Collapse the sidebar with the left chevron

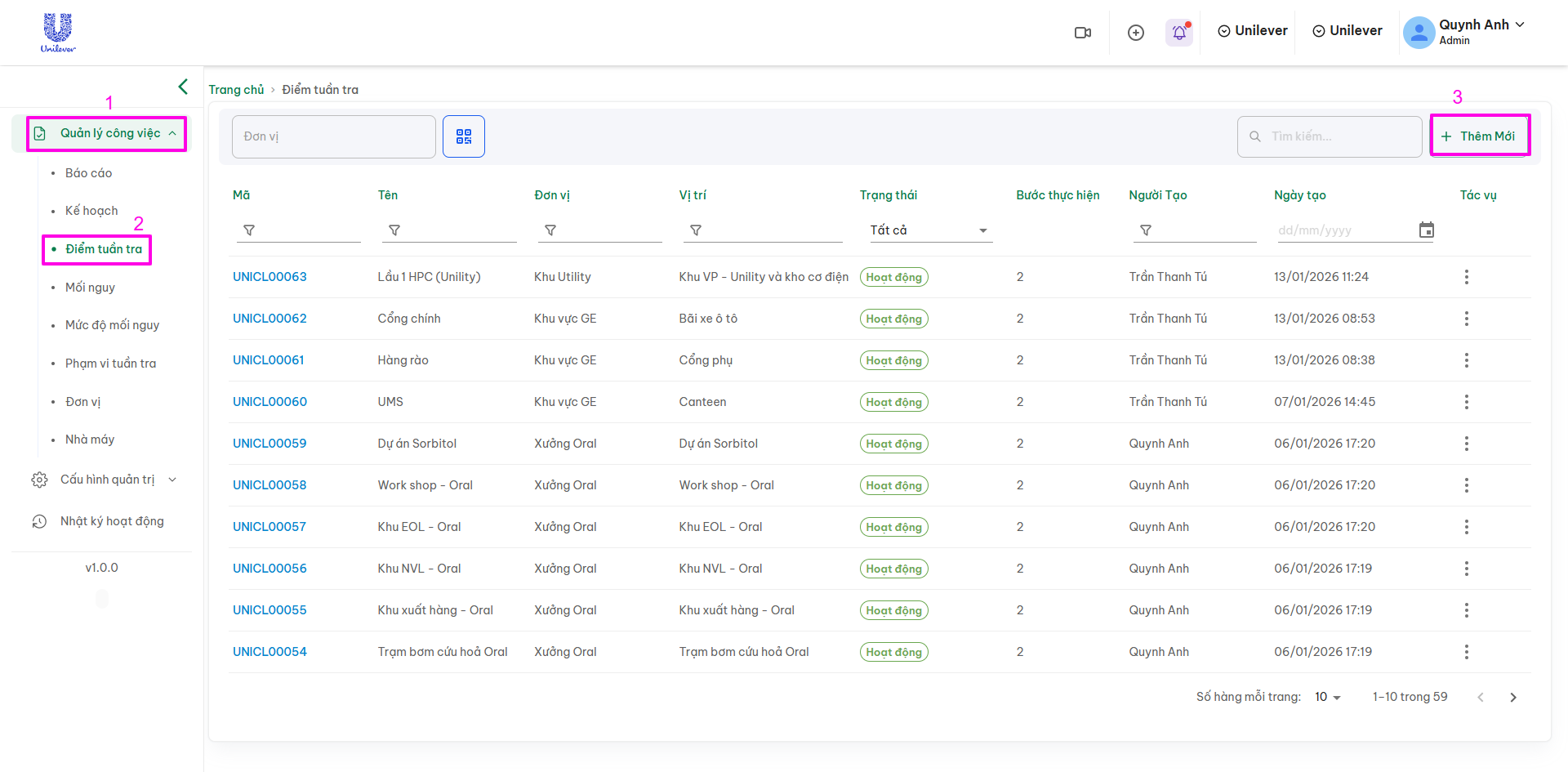click(183, 87)
